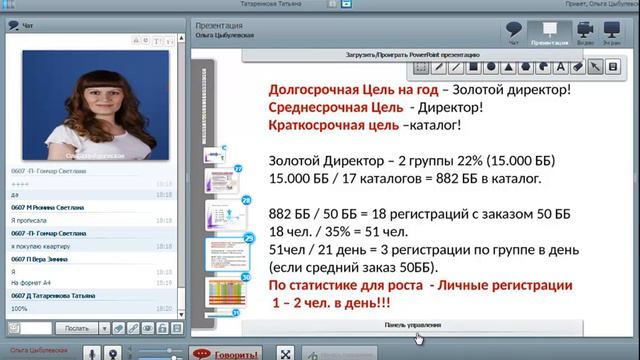Switch to the Видео view tab
Screen dimensions: 640x360
pyautogui.click(x=585, y=33)
